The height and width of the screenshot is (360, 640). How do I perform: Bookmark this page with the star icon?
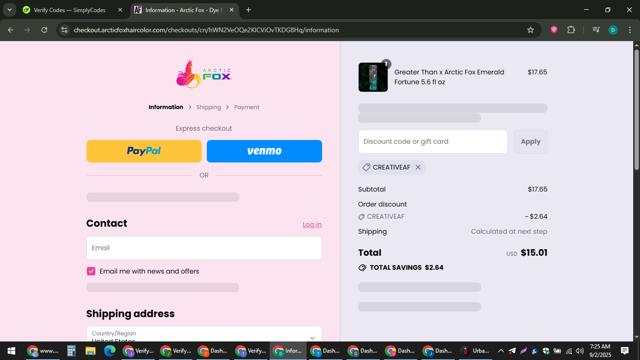[x=530, y=30]
